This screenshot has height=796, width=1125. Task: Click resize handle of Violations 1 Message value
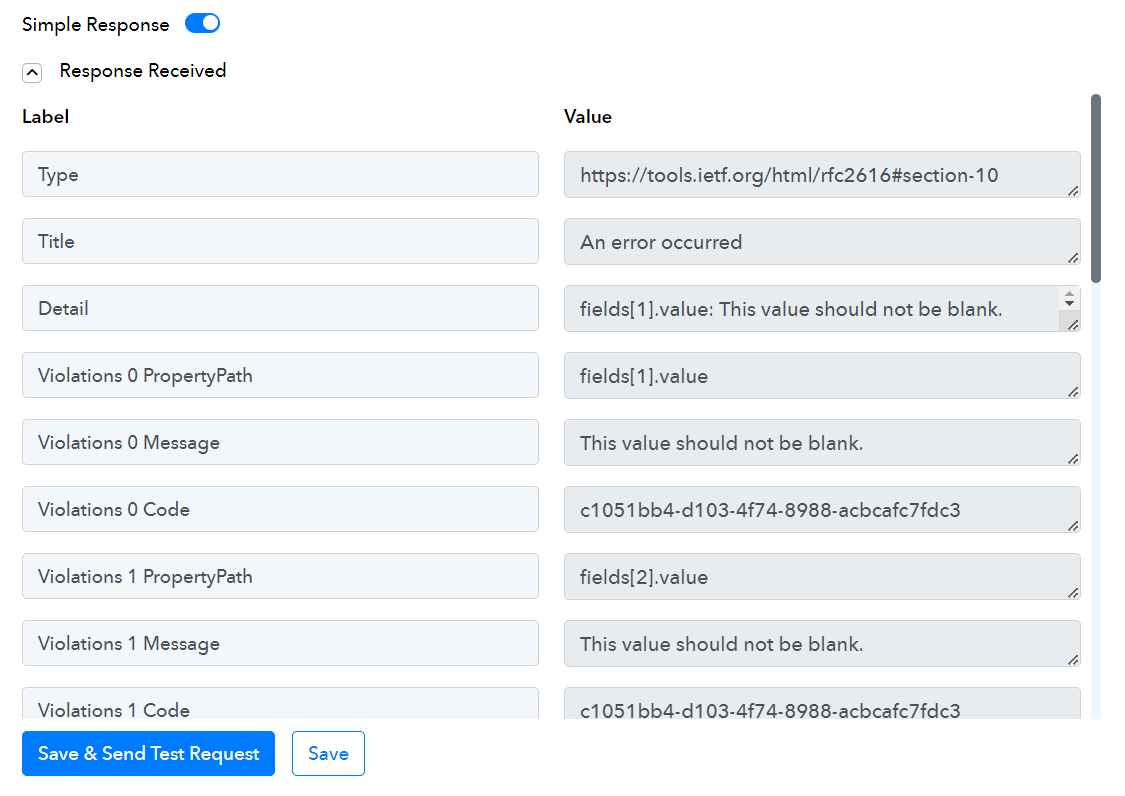1073,660
